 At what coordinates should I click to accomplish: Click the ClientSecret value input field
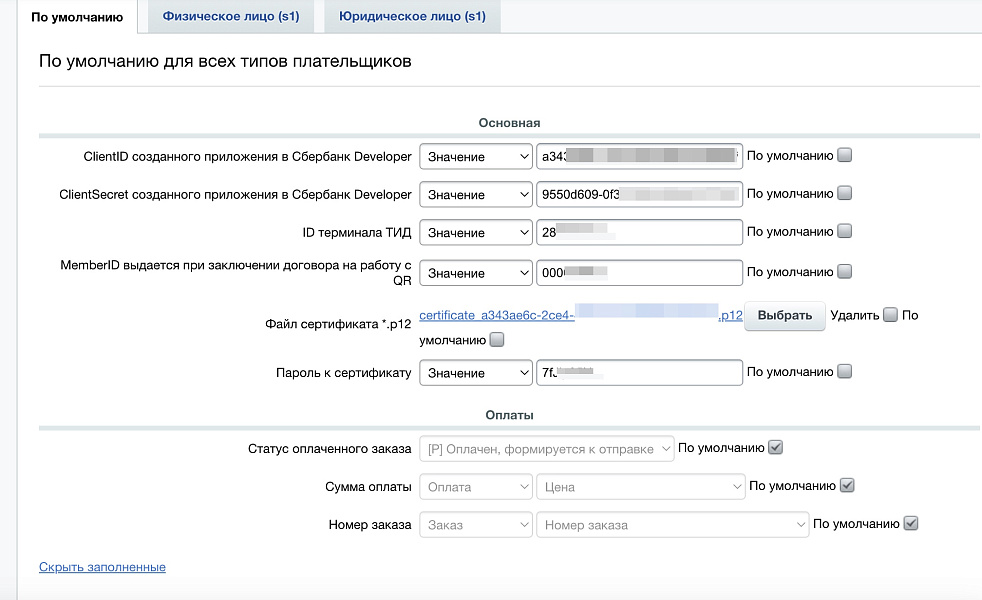click(x=640, y=193)
